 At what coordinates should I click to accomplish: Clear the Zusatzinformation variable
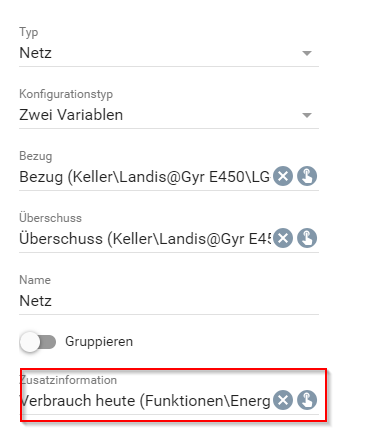click(x=283, y=400)
